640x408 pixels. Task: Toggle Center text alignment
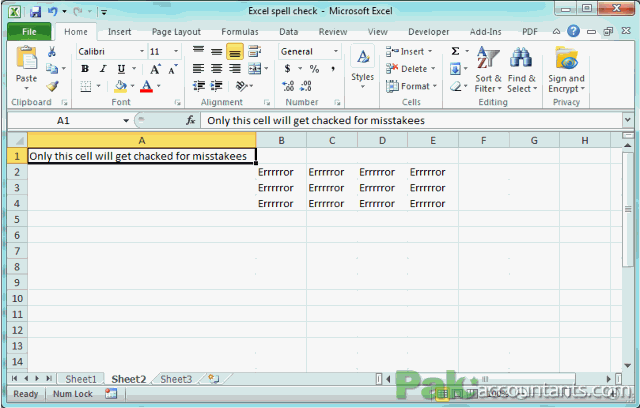coord(216,69)
